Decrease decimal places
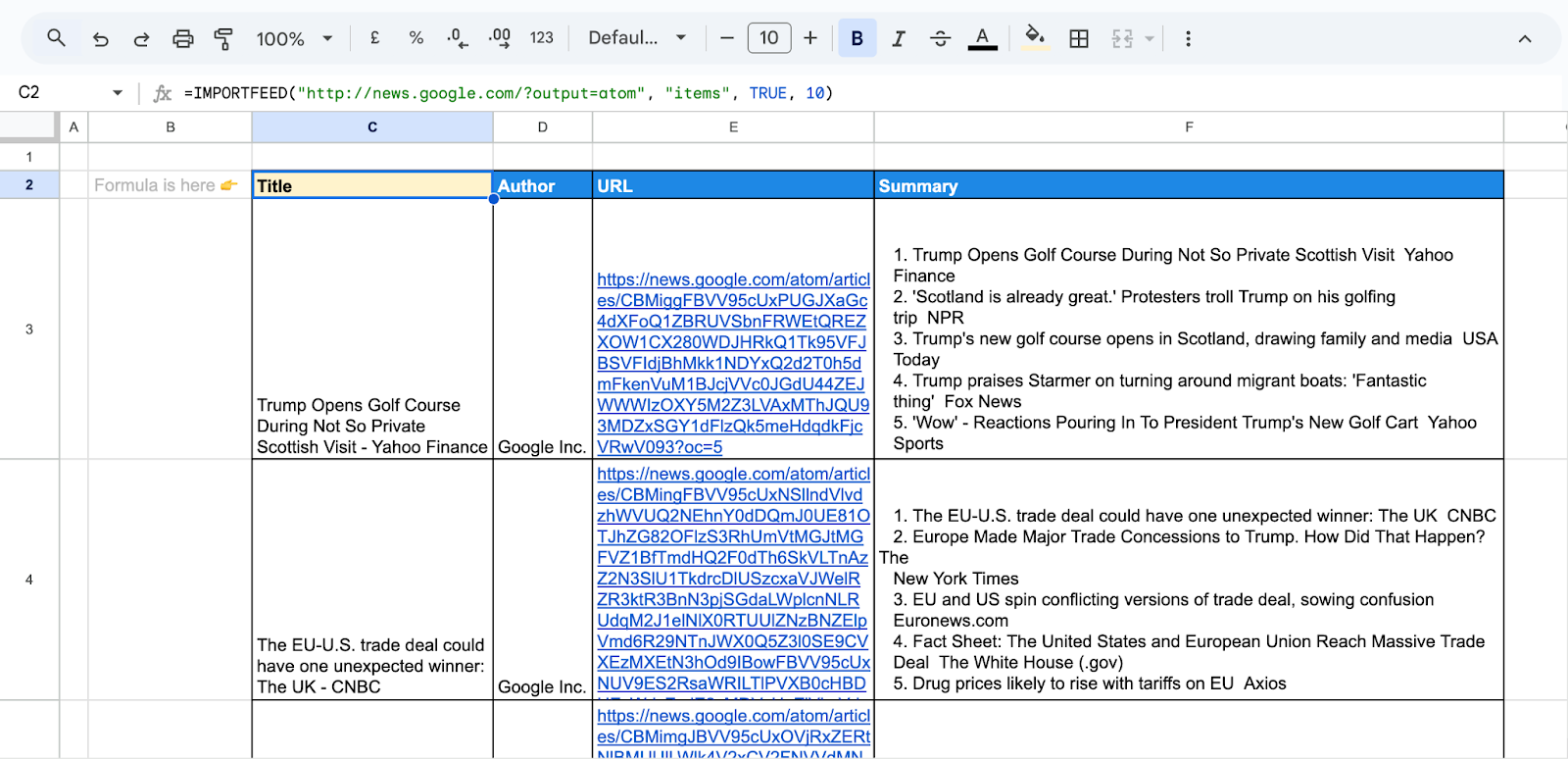Screen dimensions: 1568x759 click(458, 38)
